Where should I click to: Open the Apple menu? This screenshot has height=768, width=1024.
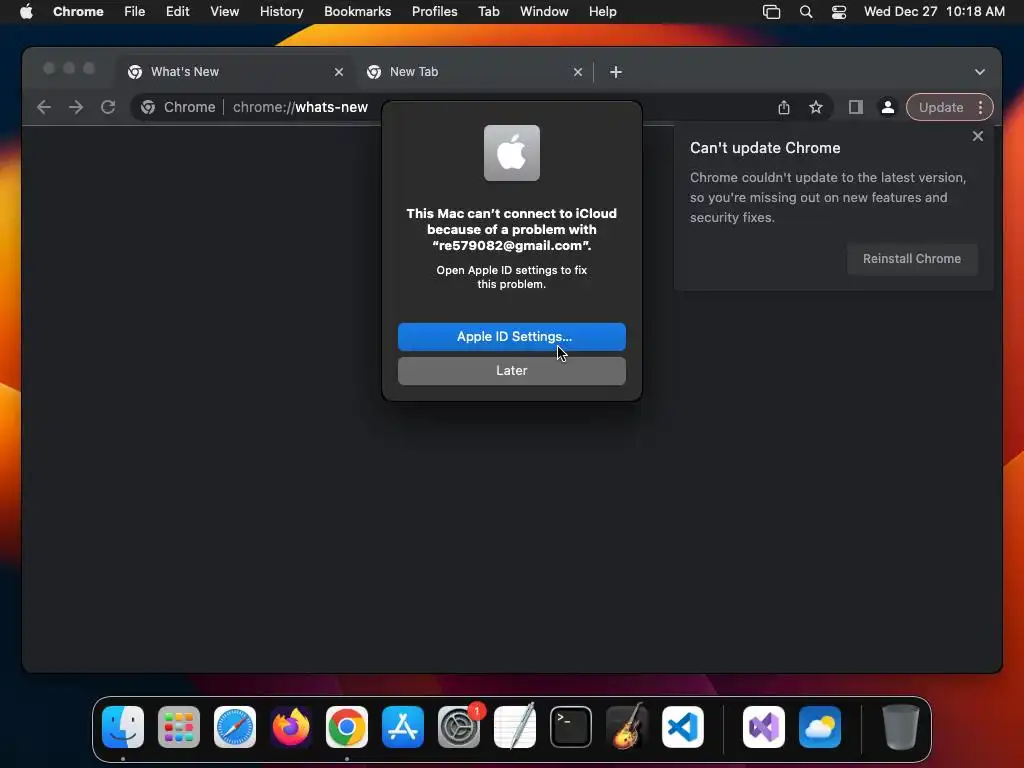coord(26,12)
